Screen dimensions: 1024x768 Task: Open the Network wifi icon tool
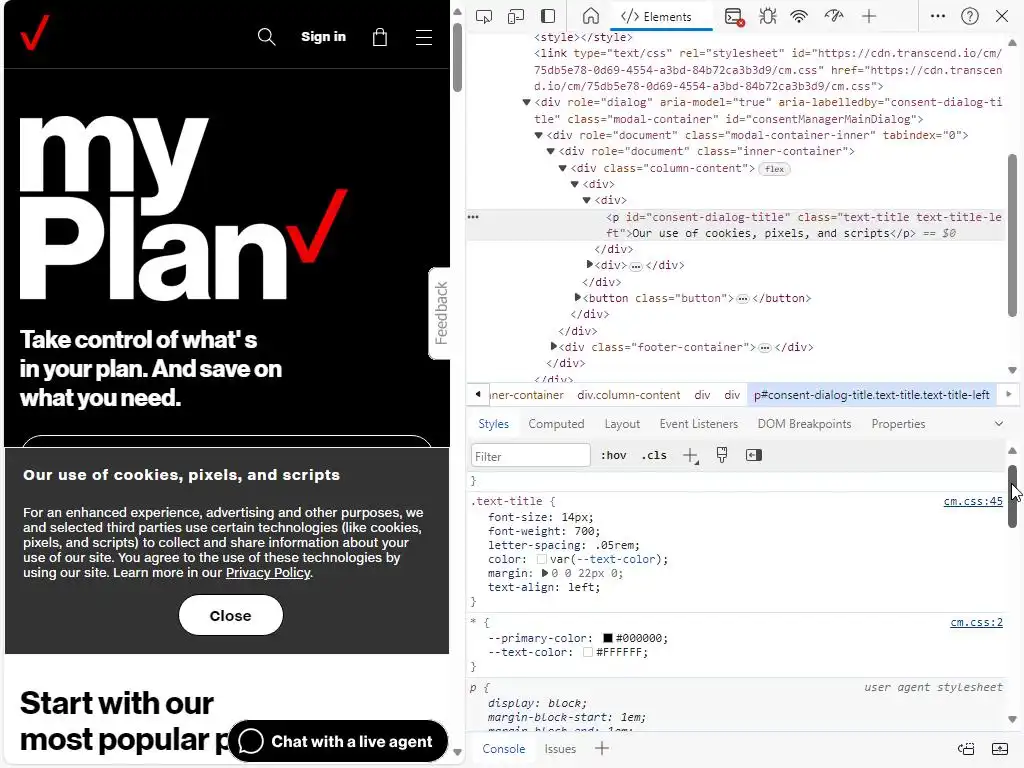[799, 16]
